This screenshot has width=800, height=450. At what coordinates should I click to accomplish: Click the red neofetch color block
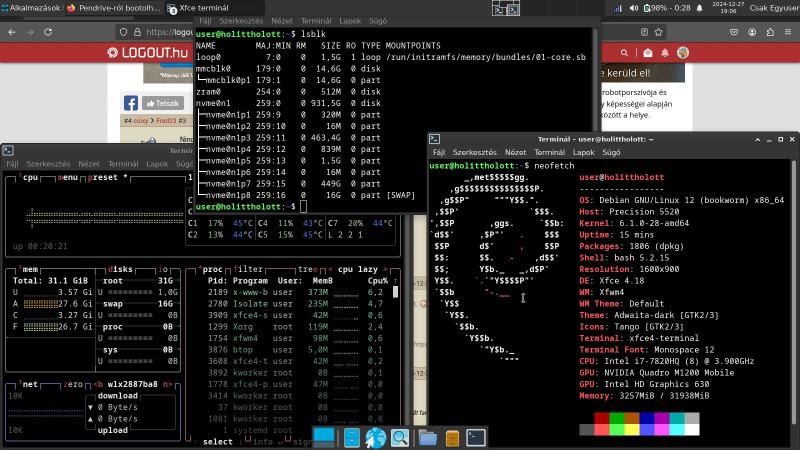coord(602,418)
